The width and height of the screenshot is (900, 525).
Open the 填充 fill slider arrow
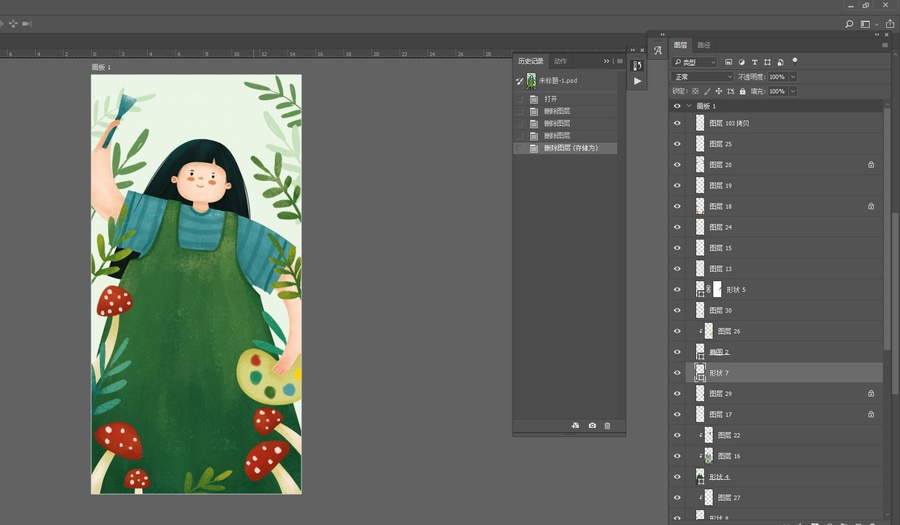pos(793,91)
